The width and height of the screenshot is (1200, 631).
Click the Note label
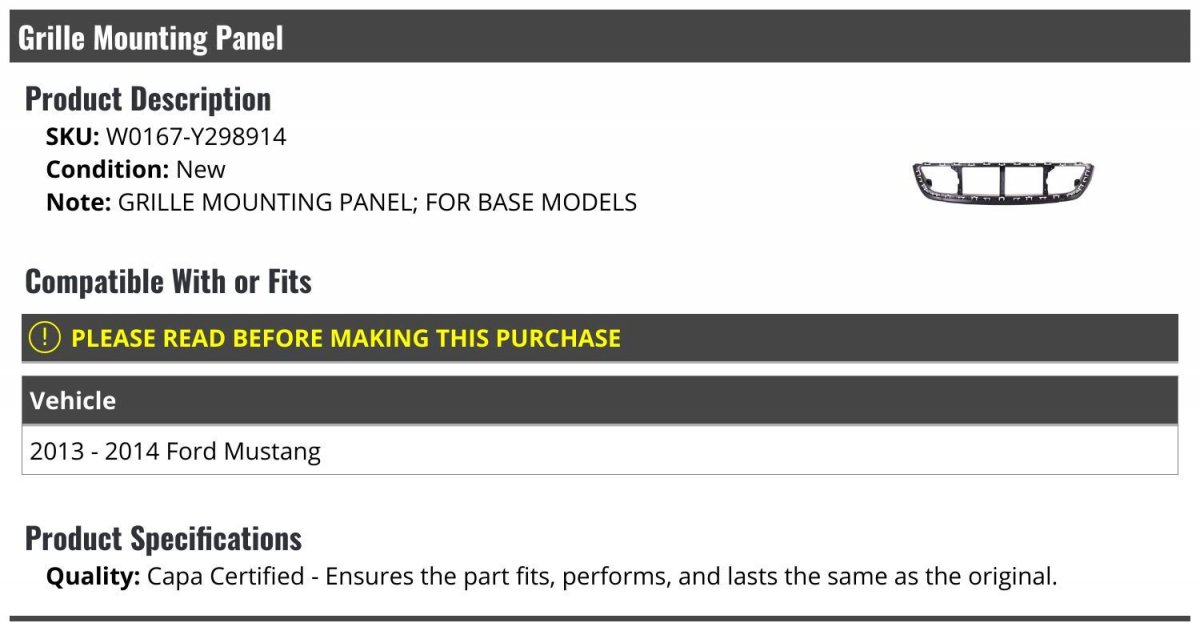tap(78, 202)
